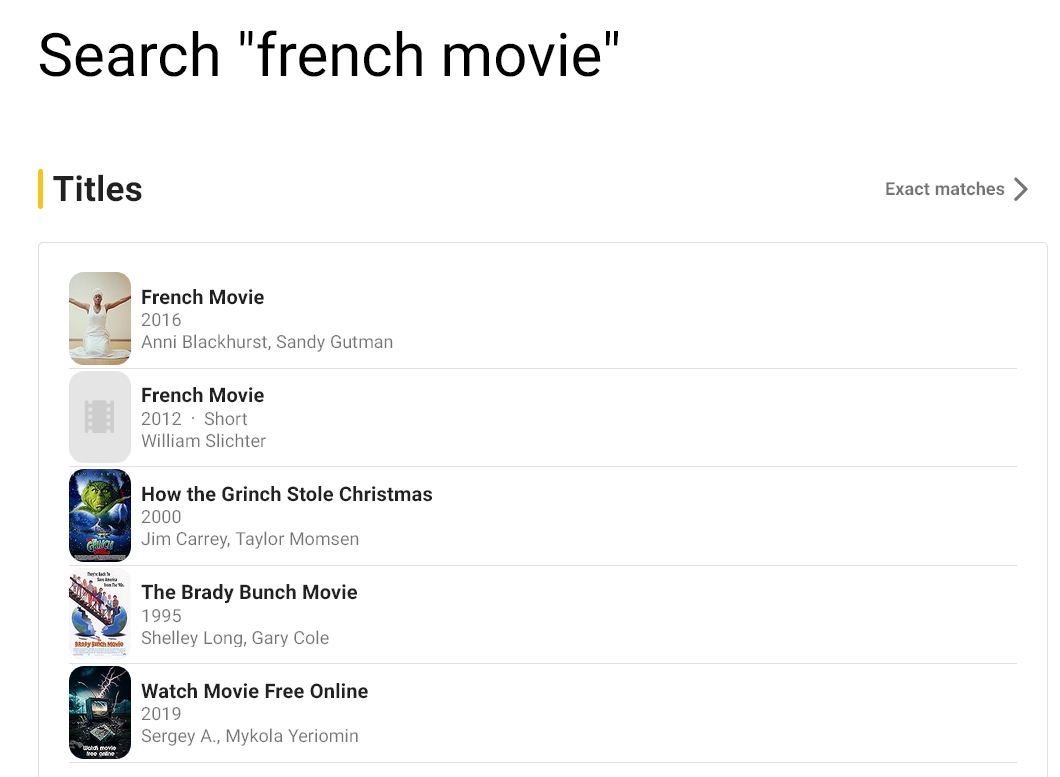This screenshot has width=1060, height=777.
Task: Click Jim Carrey, Taylor Momsen cast text
Action: pyautogui.click(x=250, y=539)
